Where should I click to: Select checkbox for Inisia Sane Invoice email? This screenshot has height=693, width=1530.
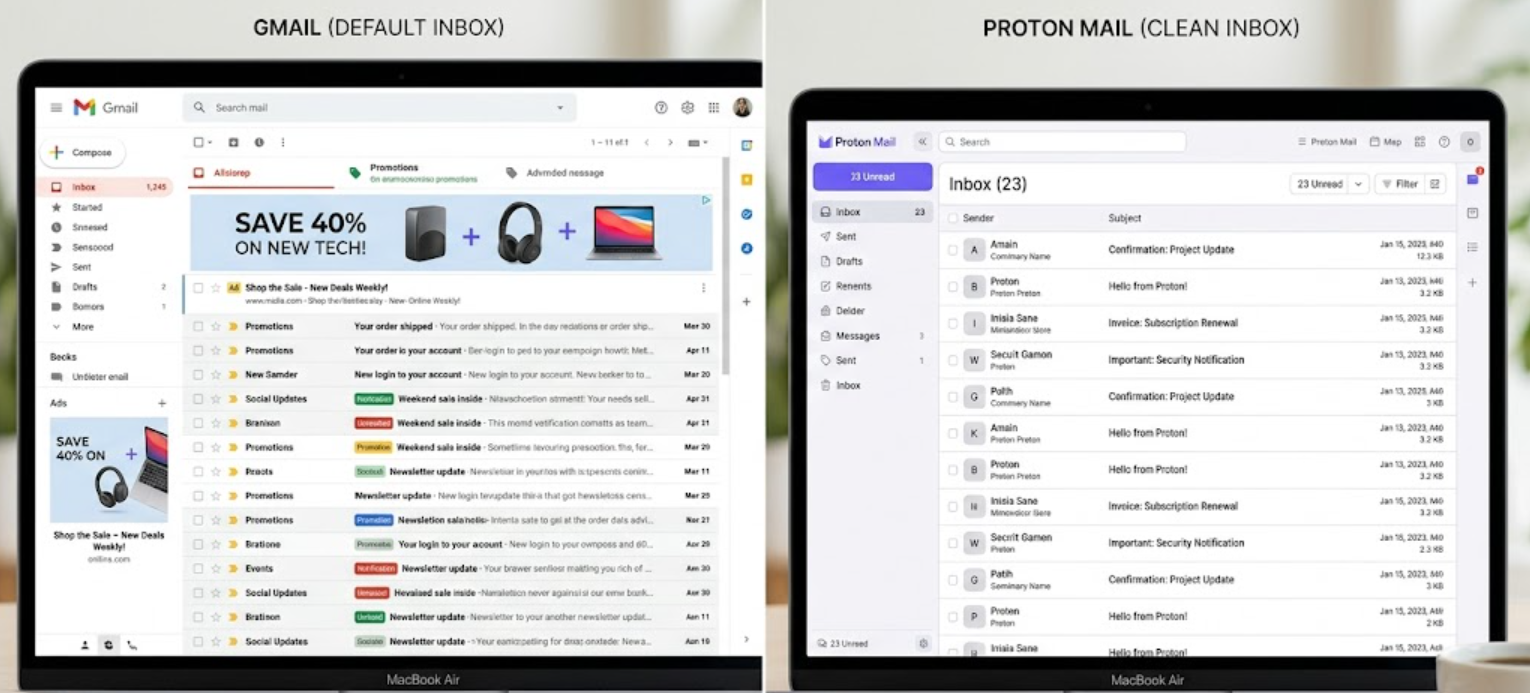952,323
